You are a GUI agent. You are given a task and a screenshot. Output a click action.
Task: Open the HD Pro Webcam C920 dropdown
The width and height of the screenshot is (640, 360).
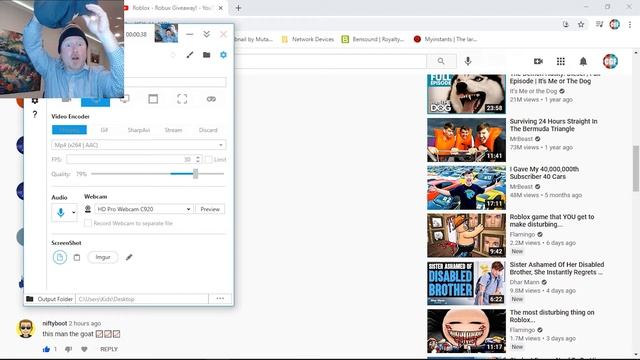coord(143,209)
